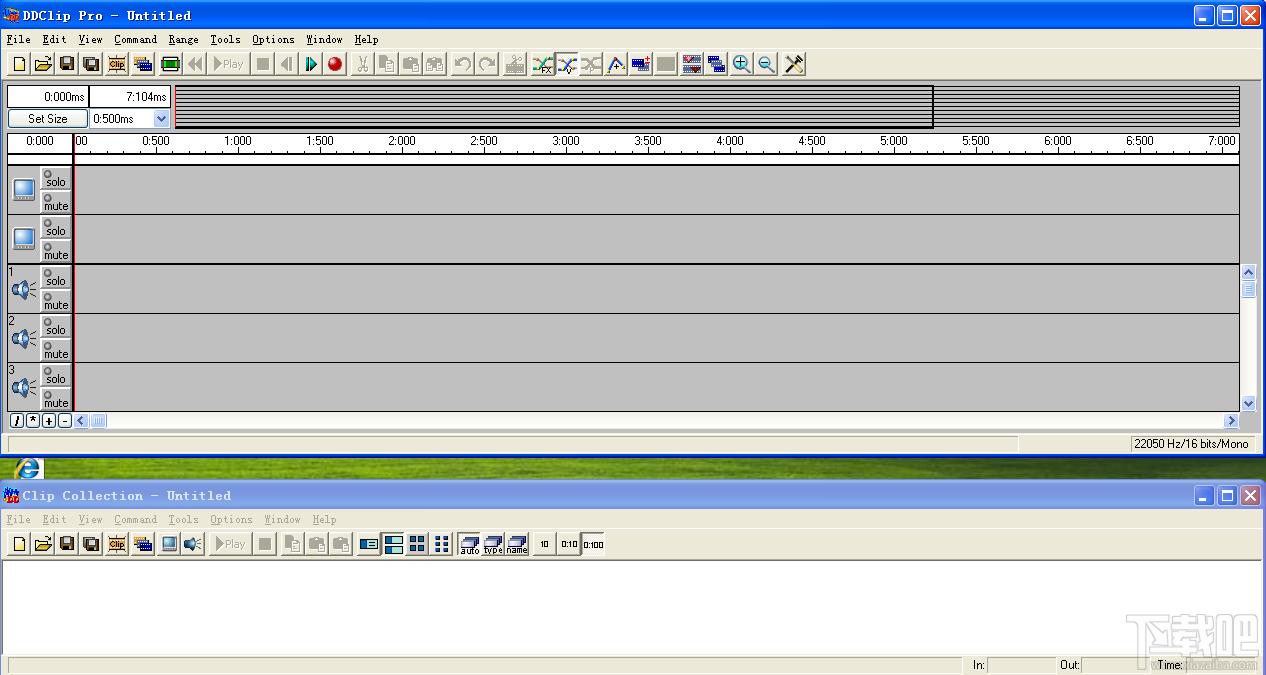Open the Clip icon in DDClip Pro toolbar
The height and width of the screenshot is (675, 1266).
[x=117, y=64]
